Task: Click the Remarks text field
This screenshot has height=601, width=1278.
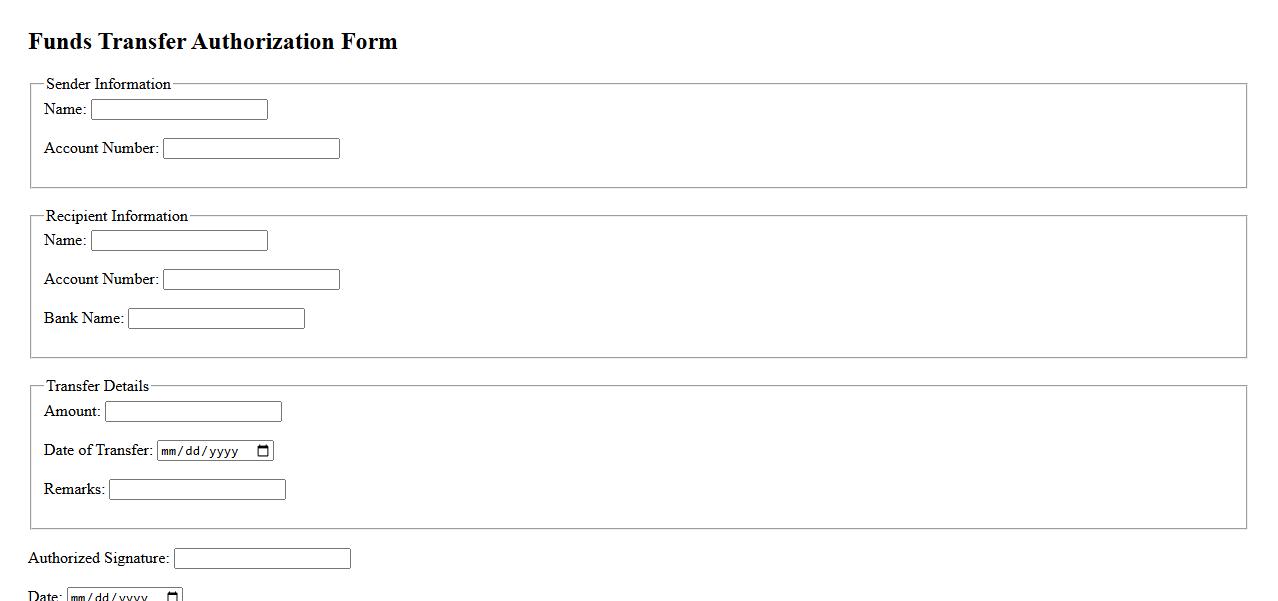Action: (x=197, y=490)
